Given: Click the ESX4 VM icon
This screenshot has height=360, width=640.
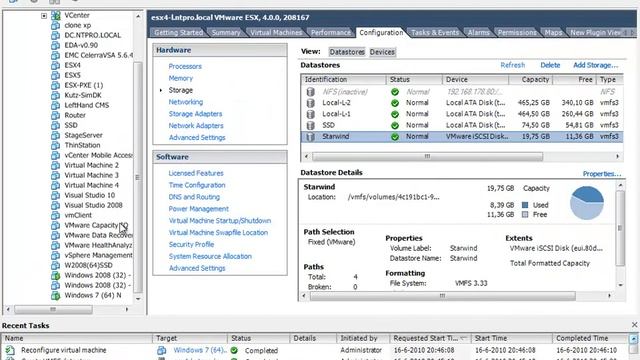Looking at the screenshot, I should [56, 65].
